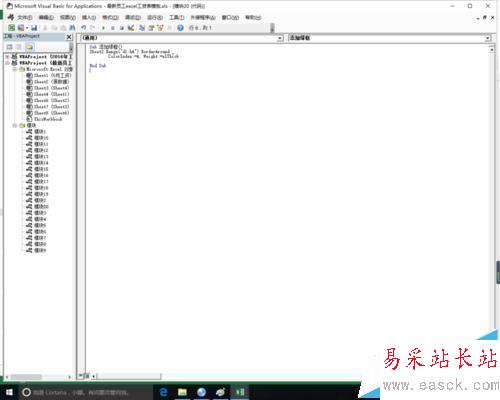Click the Insert UserForm toolbar icon

[21, 28]
